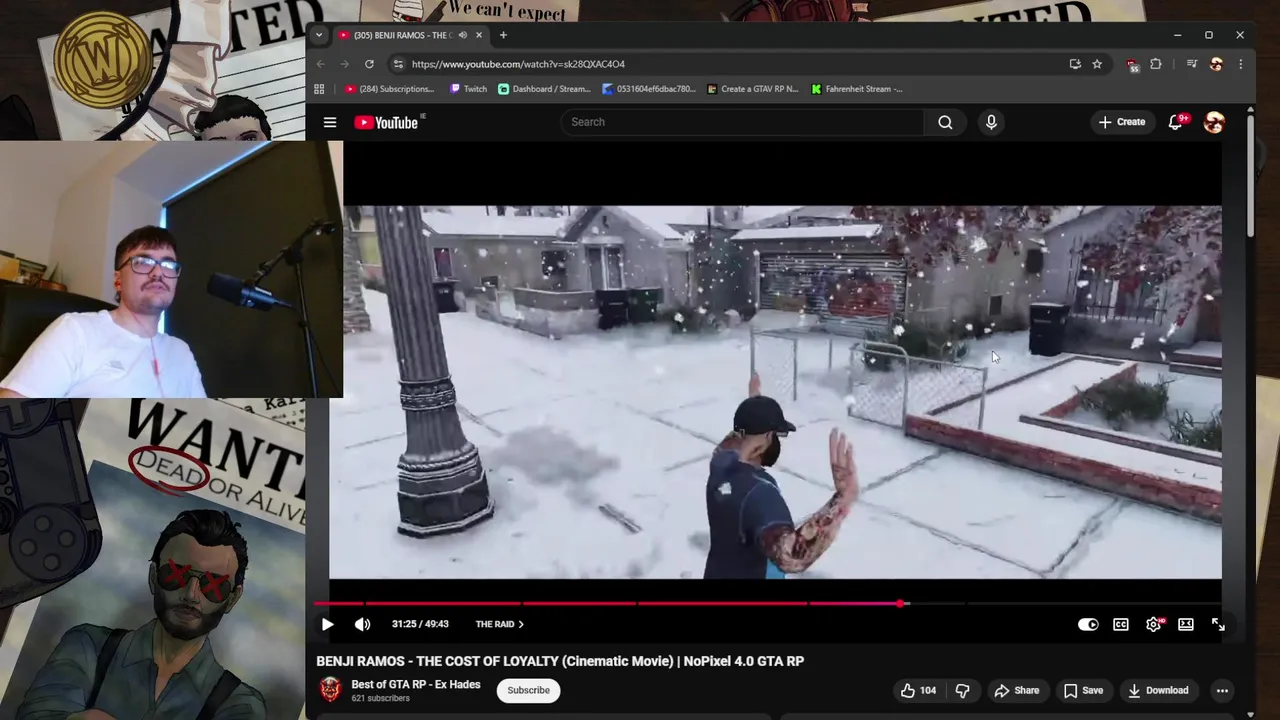
Task: Close the BENJI RAMOS tab
Action: point(479,35)
